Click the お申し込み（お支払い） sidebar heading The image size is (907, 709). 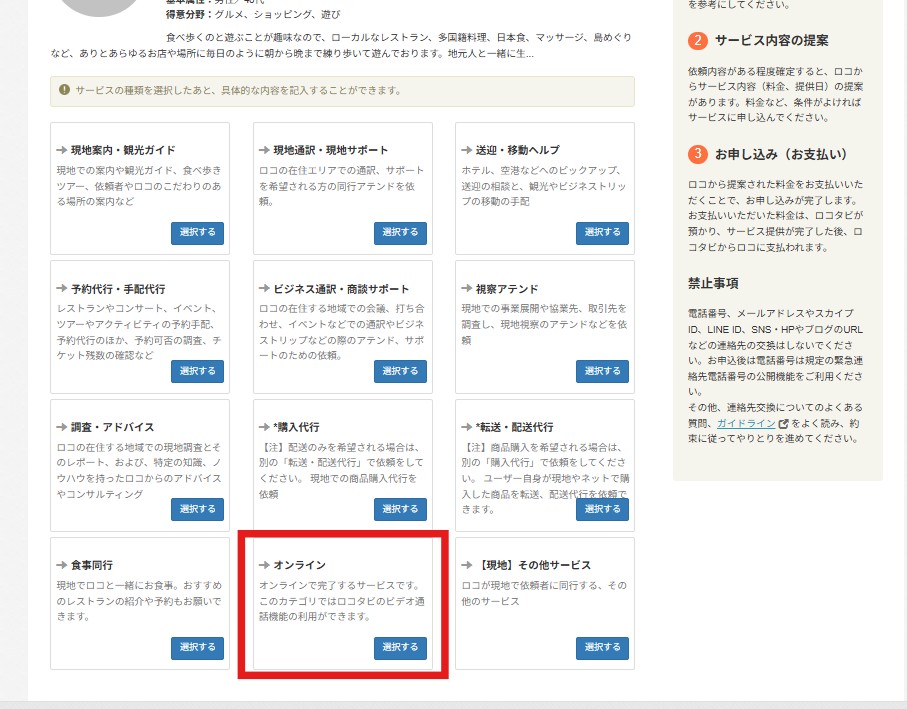(781, 154)
